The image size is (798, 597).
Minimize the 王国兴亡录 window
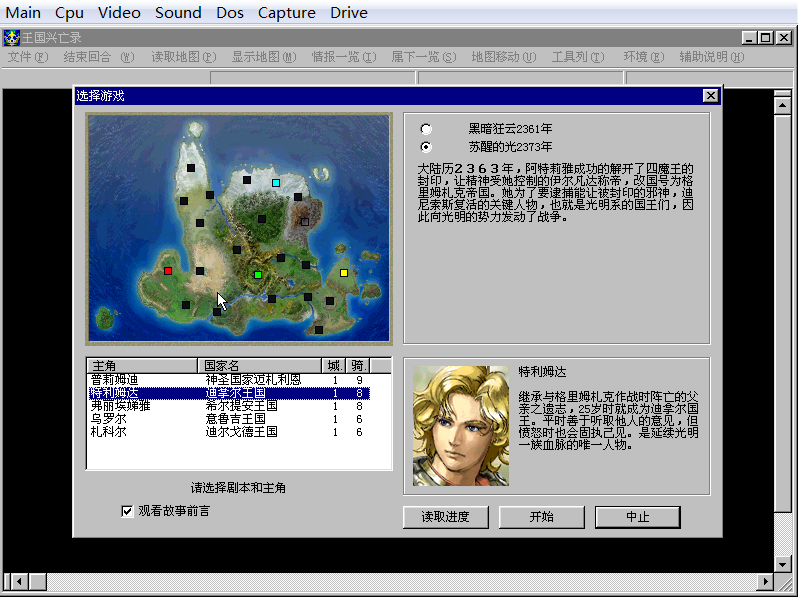(749, 38)
